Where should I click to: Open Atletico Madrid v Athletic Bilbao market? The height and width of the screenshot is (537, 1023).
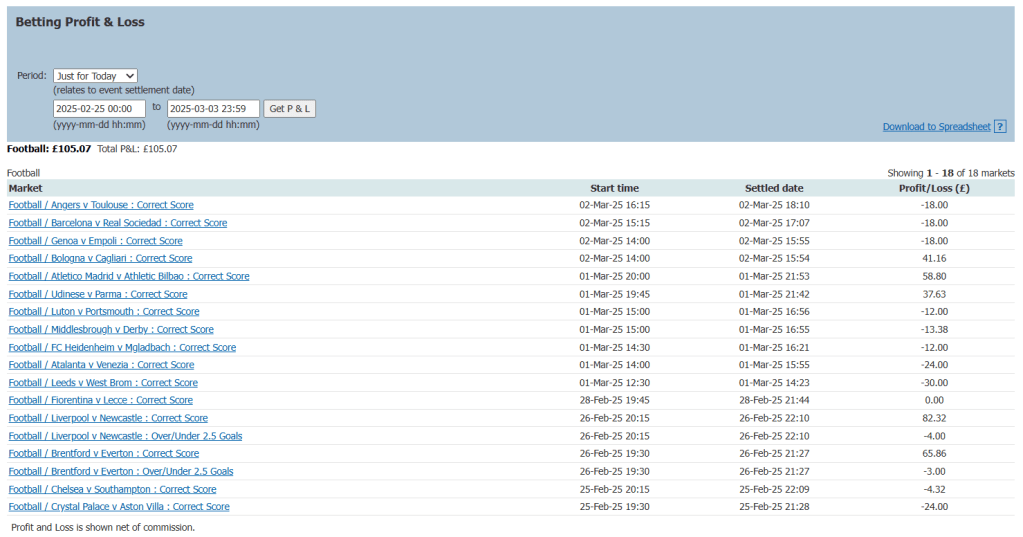coord(129,276)
